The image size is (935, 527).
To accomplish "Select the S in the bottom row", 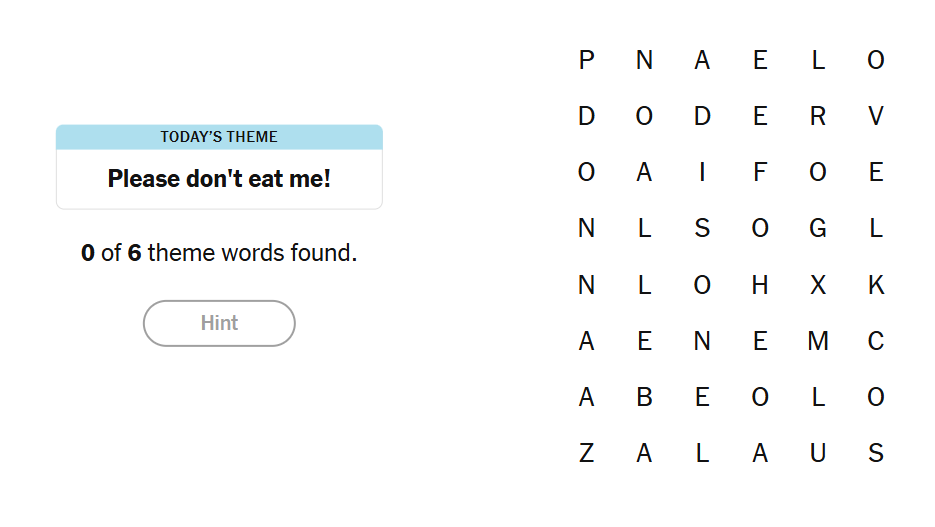I will click(x=876, y=454).
